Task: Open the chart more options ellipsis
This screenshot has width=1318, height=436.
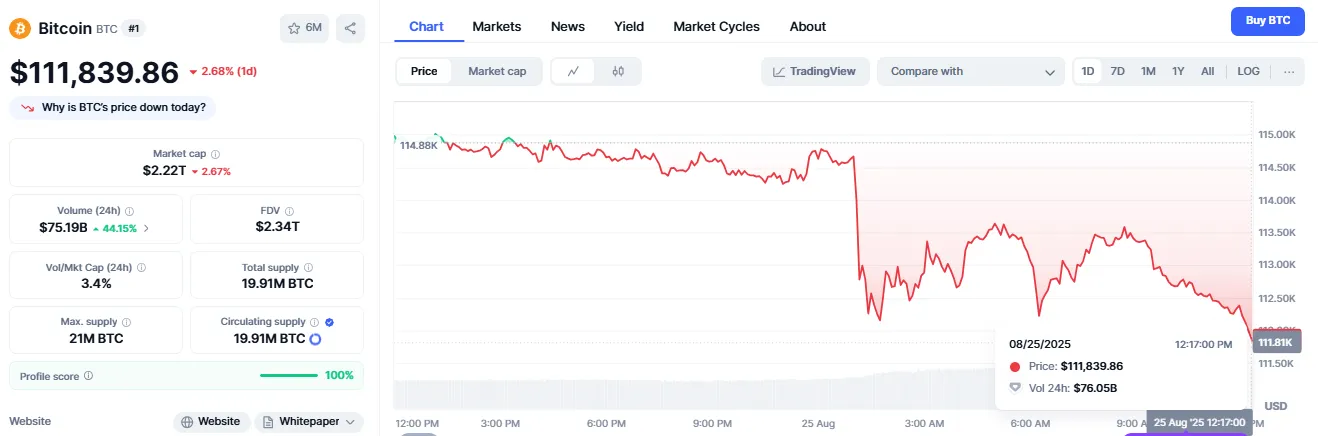Action: click(x=1289, y=71)
